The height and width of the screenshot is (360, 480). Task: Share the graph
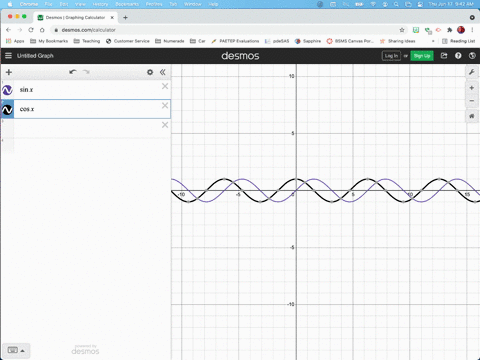pos(444,56)
